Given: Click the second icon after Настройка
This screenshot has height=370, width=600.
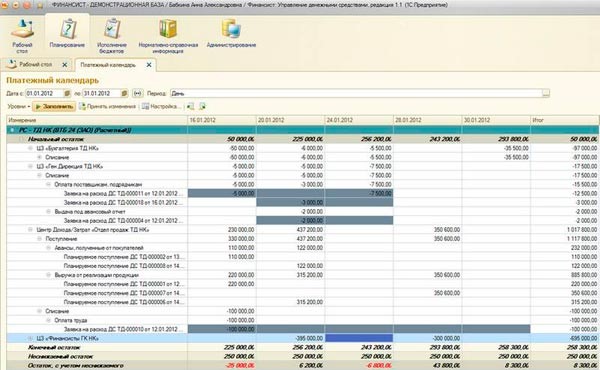Looking at the screenshot, I should [203, 106].
